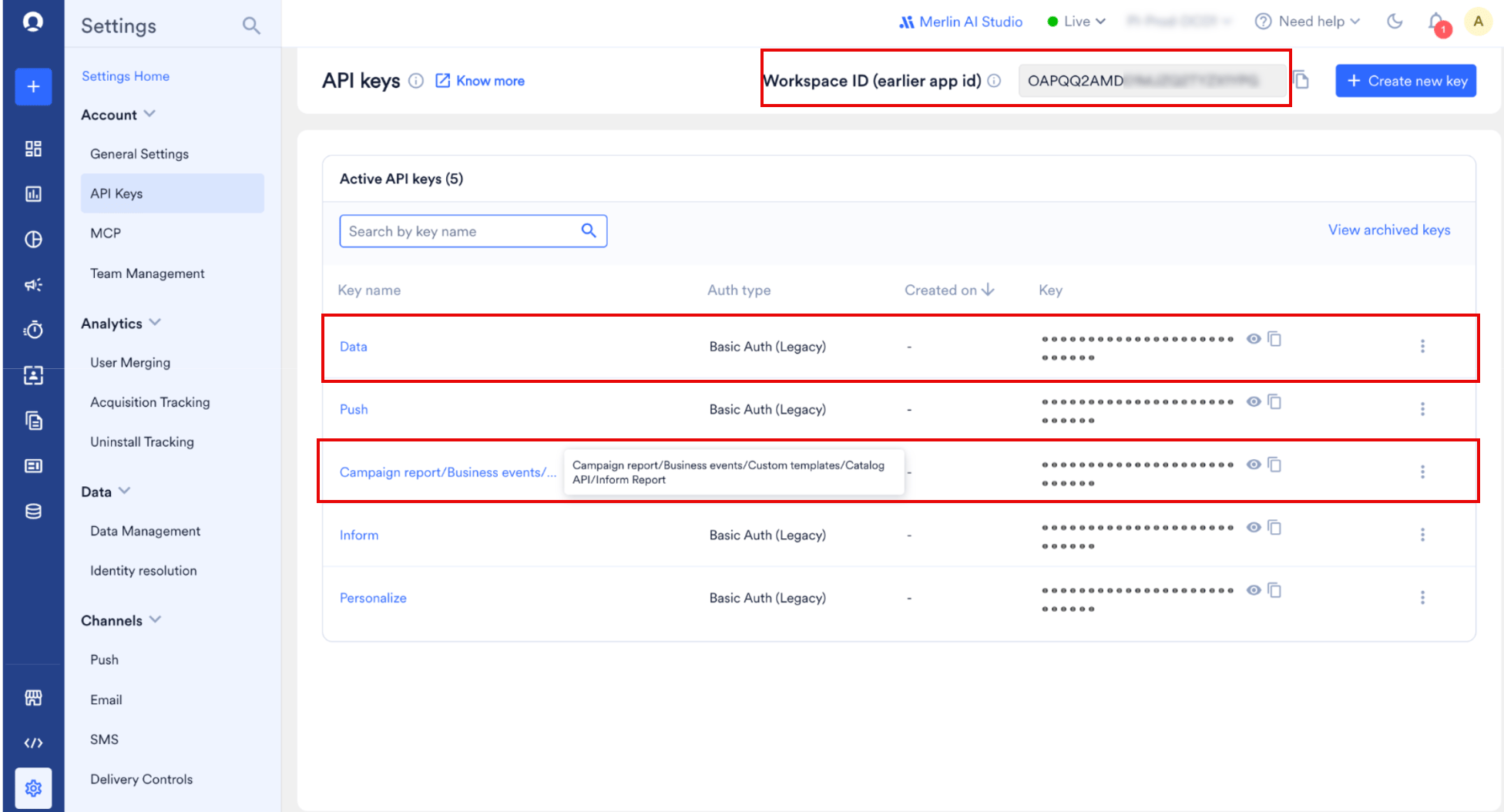Open the Live environment dropdown
The width and height of the screenshot is (1504, 812).
[1076, 22]
